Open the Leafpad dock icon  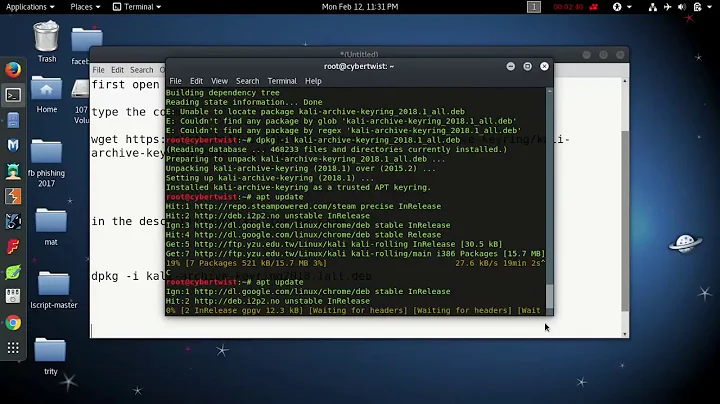[13, 272]
